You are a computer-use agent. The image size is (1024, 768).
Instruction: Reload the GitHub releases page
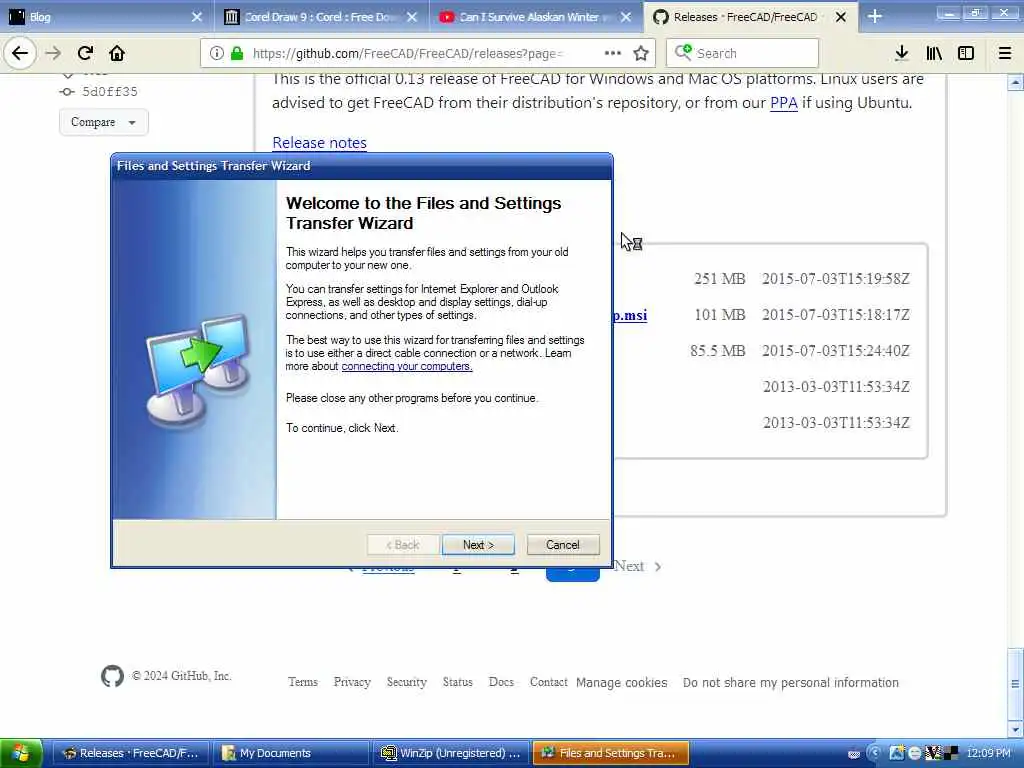(x=85, y=53)
